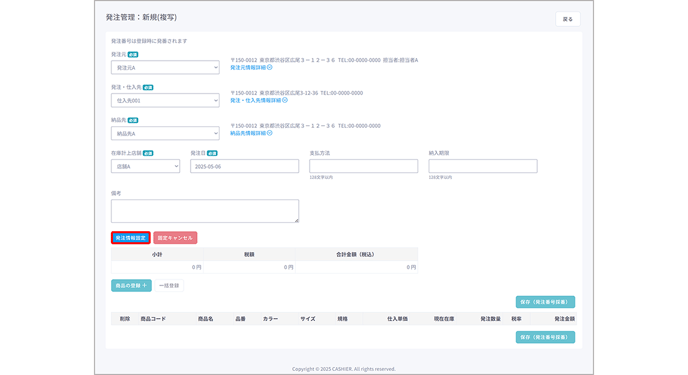Viewport: 688px width, 375px height.
Task: Open the 仕入先001 supplier dropdown
Action: coord(165,100)
